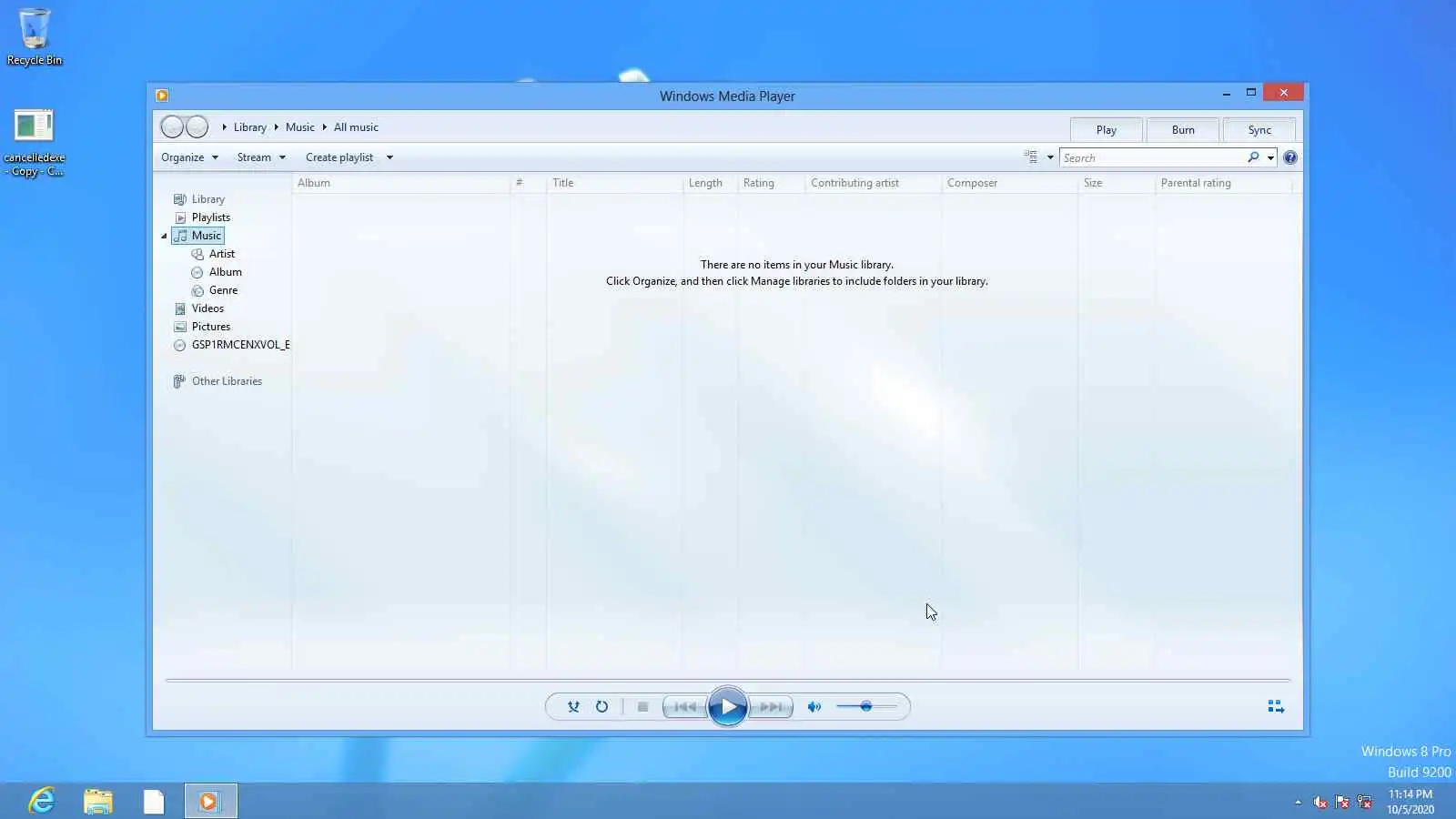Switch to Now Playing view
This screenshot has width=1456, height=819.
[x=1276, y=707]
